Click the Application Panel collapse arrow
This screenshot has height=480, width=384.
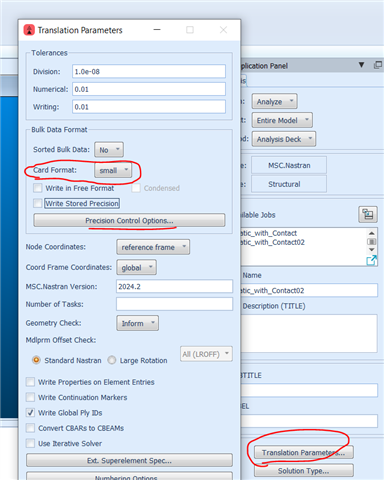[x=361, y=65]
